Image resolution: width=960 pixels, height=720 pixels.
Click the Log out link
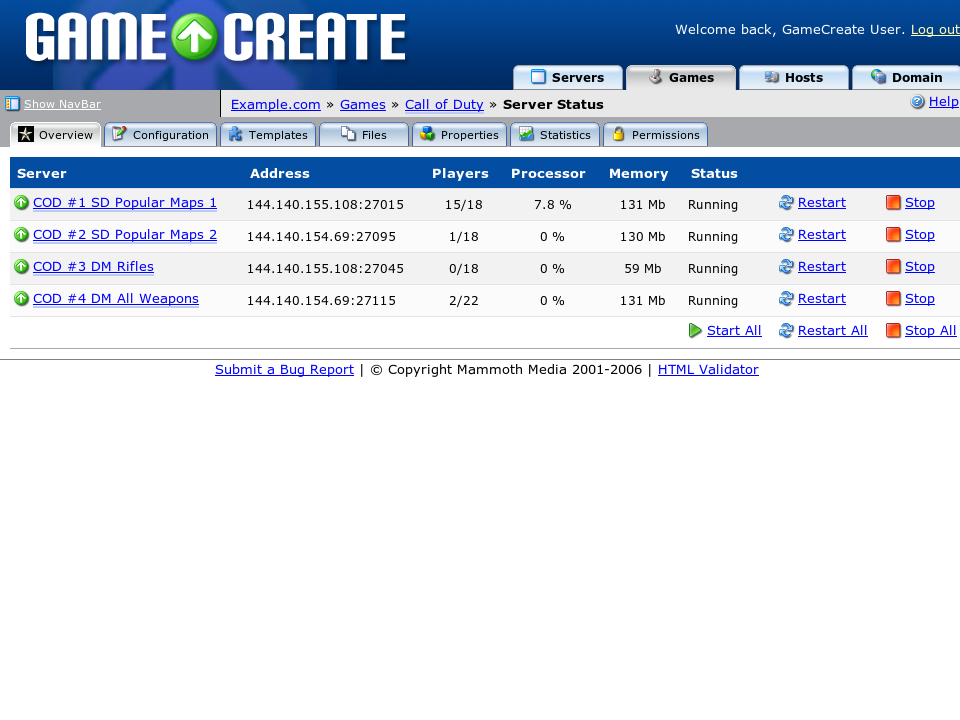coord(935,29)
